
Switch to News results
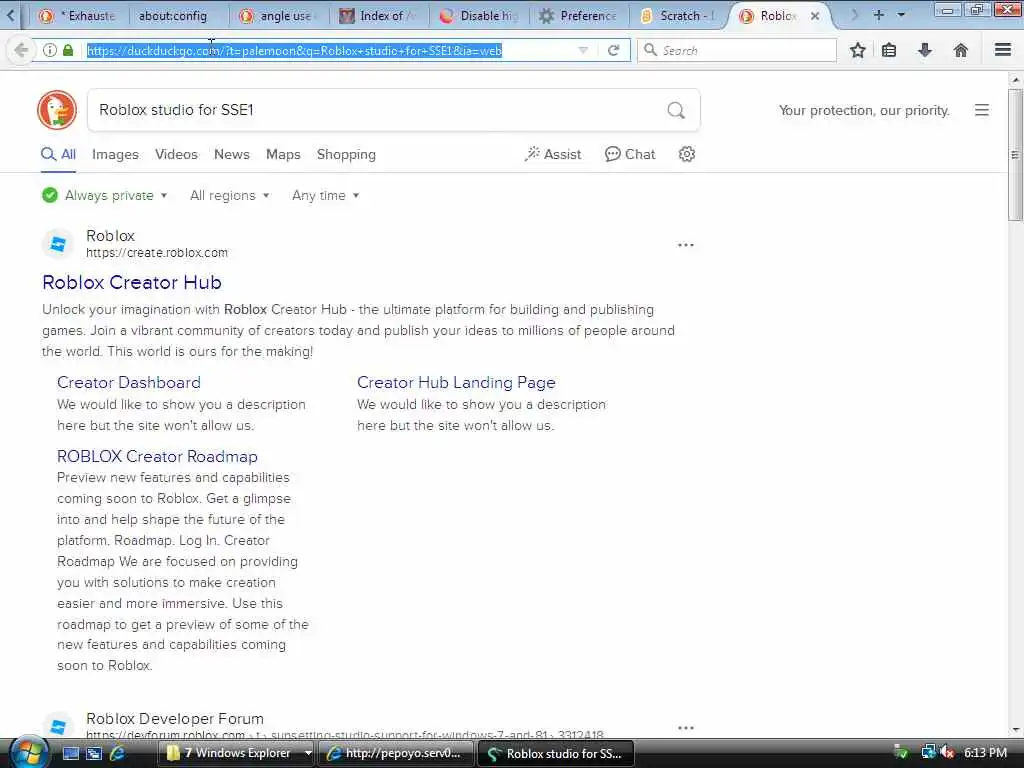[232, 154]
